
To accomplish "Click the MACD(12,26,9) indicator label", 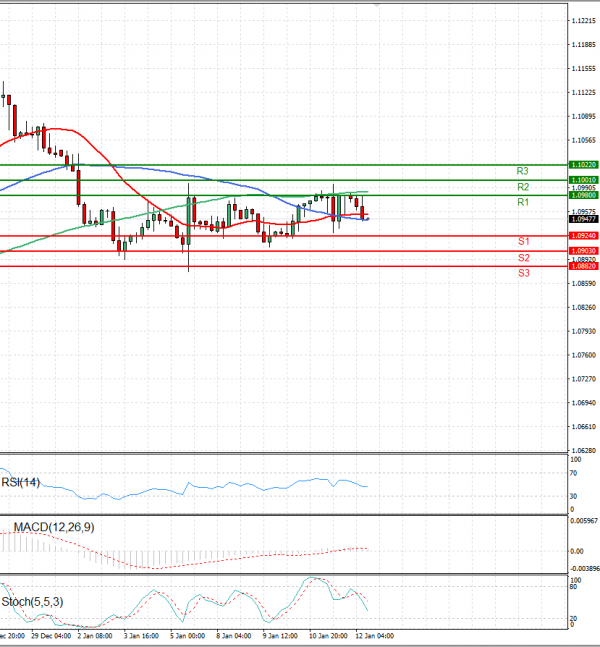I will coord(54,527).
